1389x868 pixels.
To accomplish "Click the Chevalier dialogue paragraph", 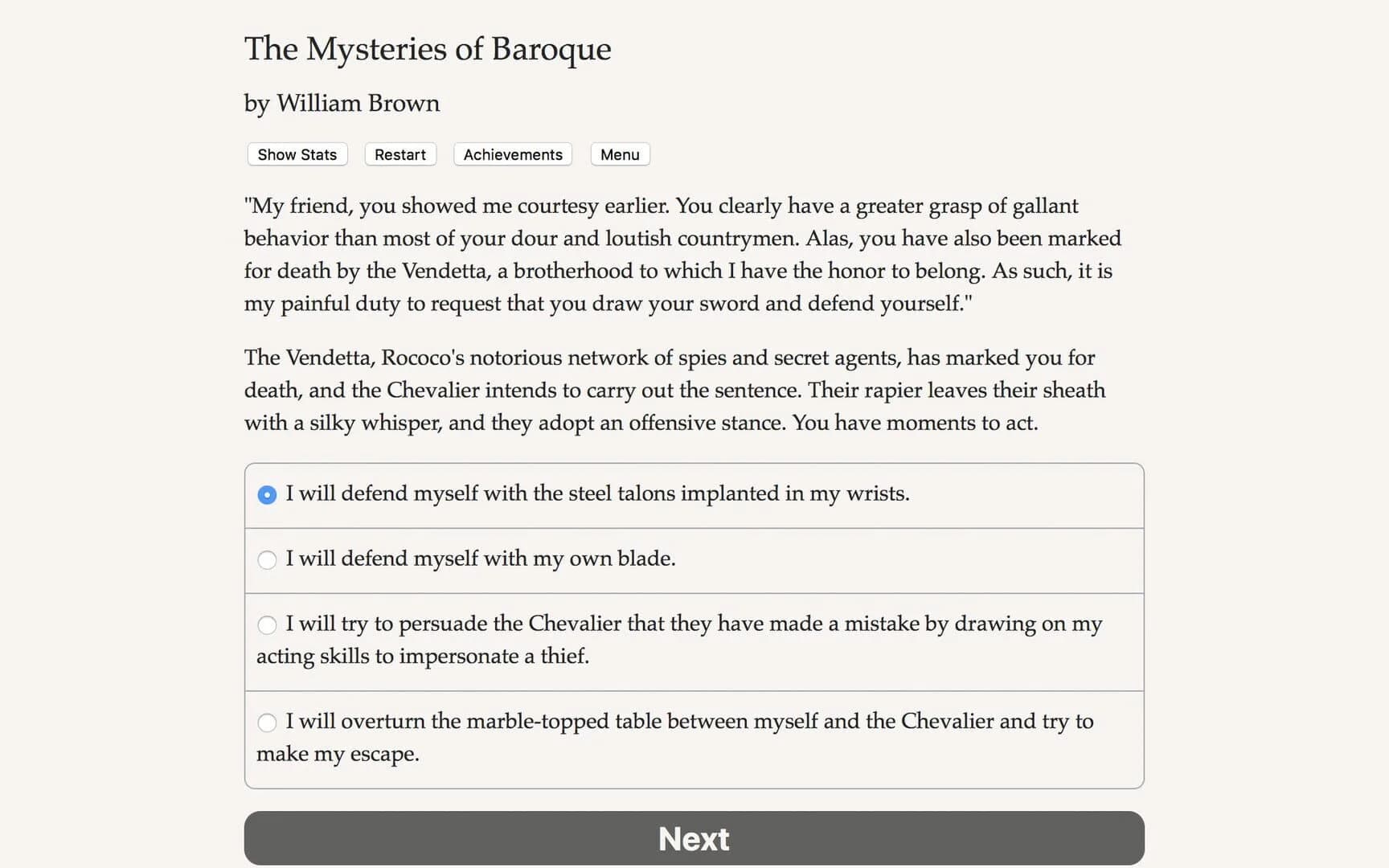I will coord(682,254).
